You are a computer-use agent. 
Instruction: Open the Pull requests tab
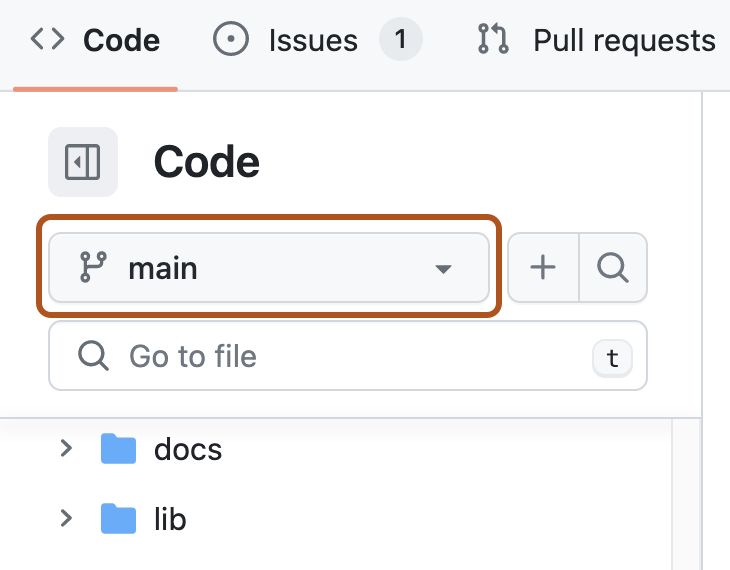coord(597,40)
